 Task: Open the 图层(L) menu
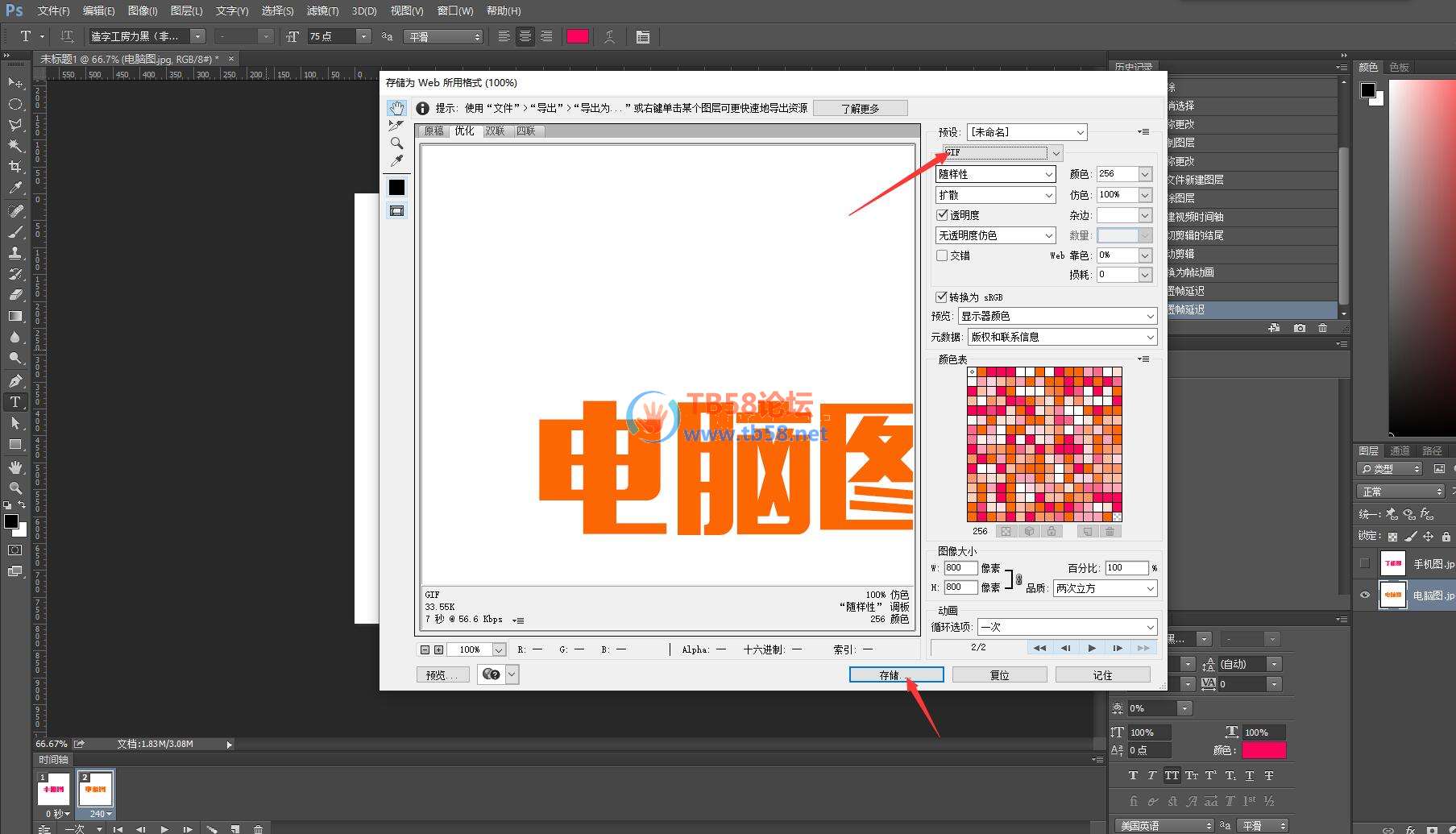click(186, 10)
